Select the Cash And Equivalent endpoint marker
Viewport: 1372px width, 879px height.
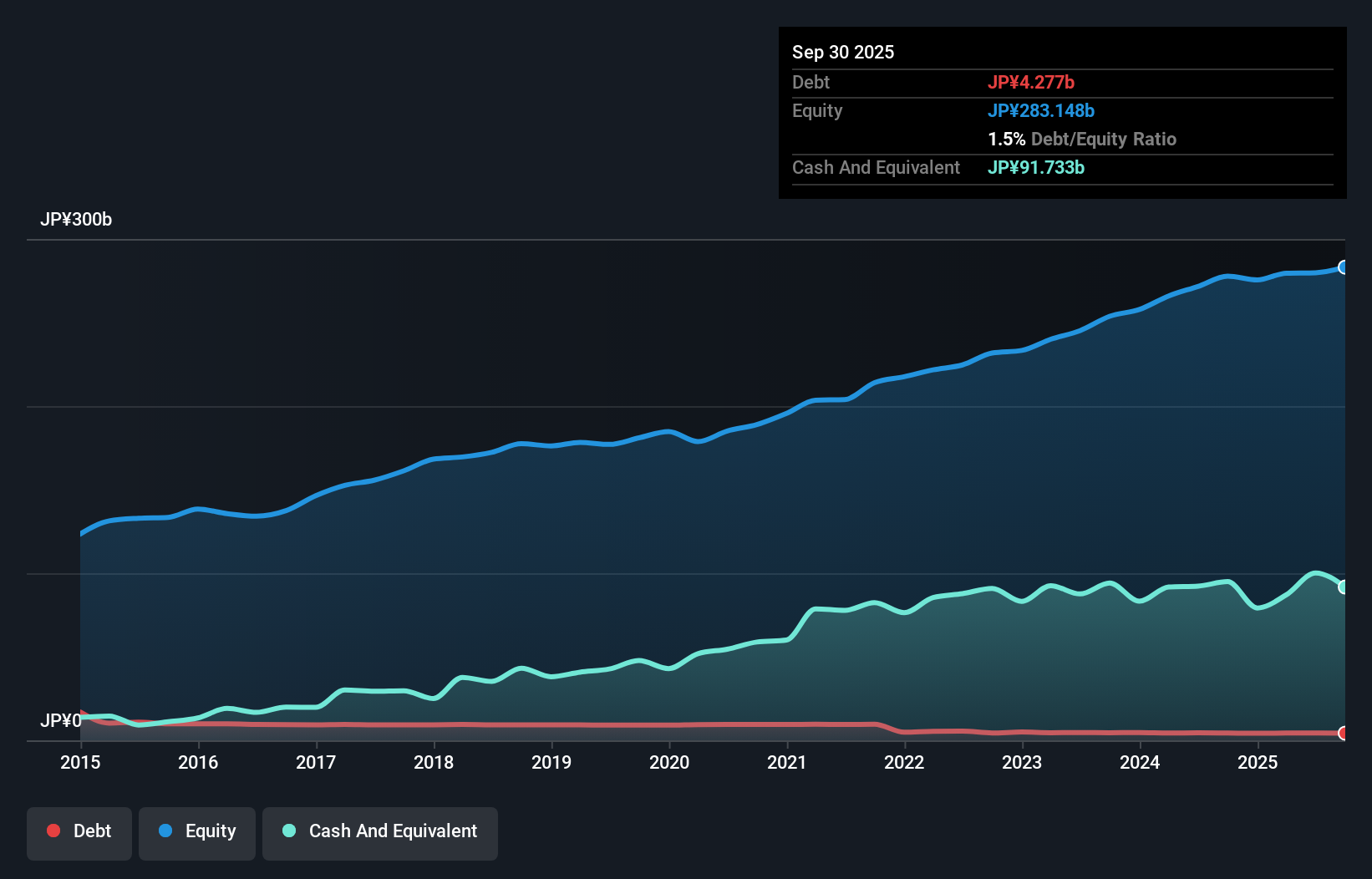(1343, 586)
